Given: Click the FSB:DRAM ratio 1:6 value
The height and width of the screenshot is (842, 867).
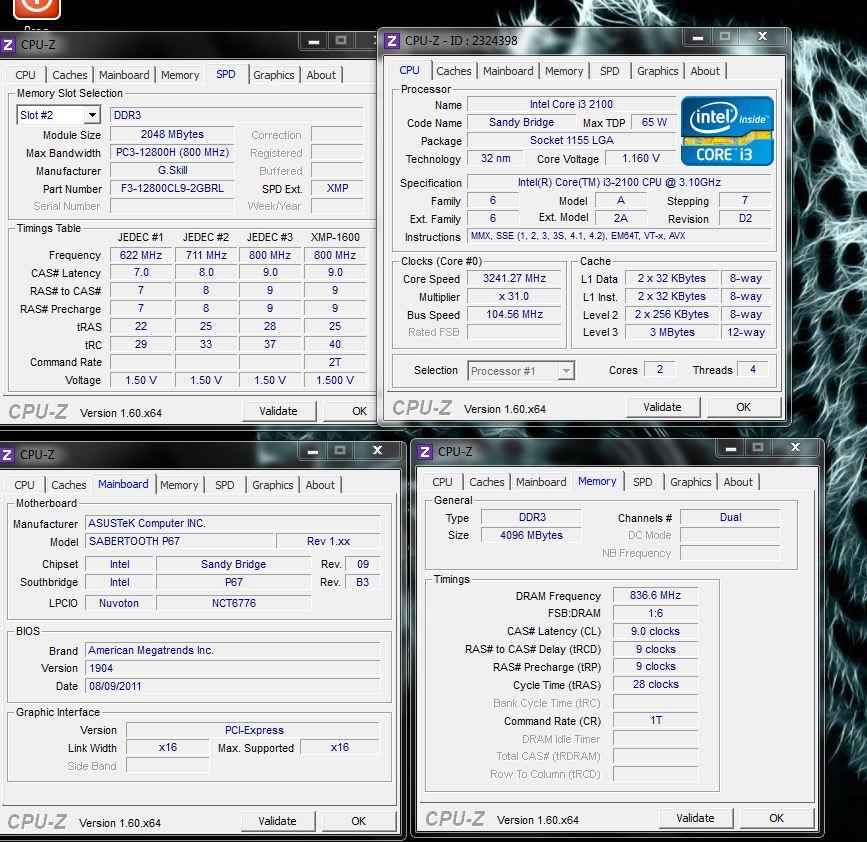Looking at the screenshot, I should (x=655, y=613).
